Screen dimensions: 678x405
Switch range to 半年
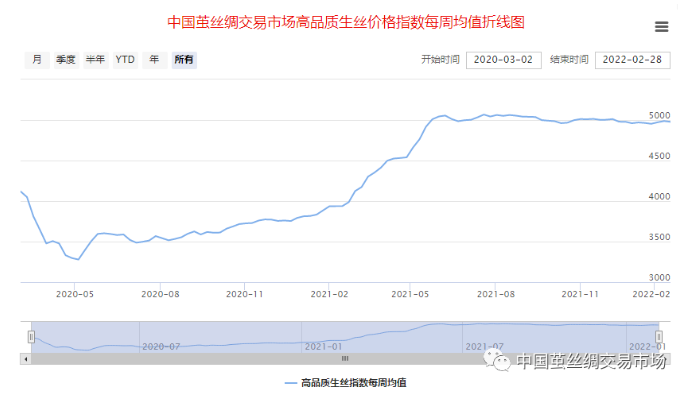(x=95, y=60)
